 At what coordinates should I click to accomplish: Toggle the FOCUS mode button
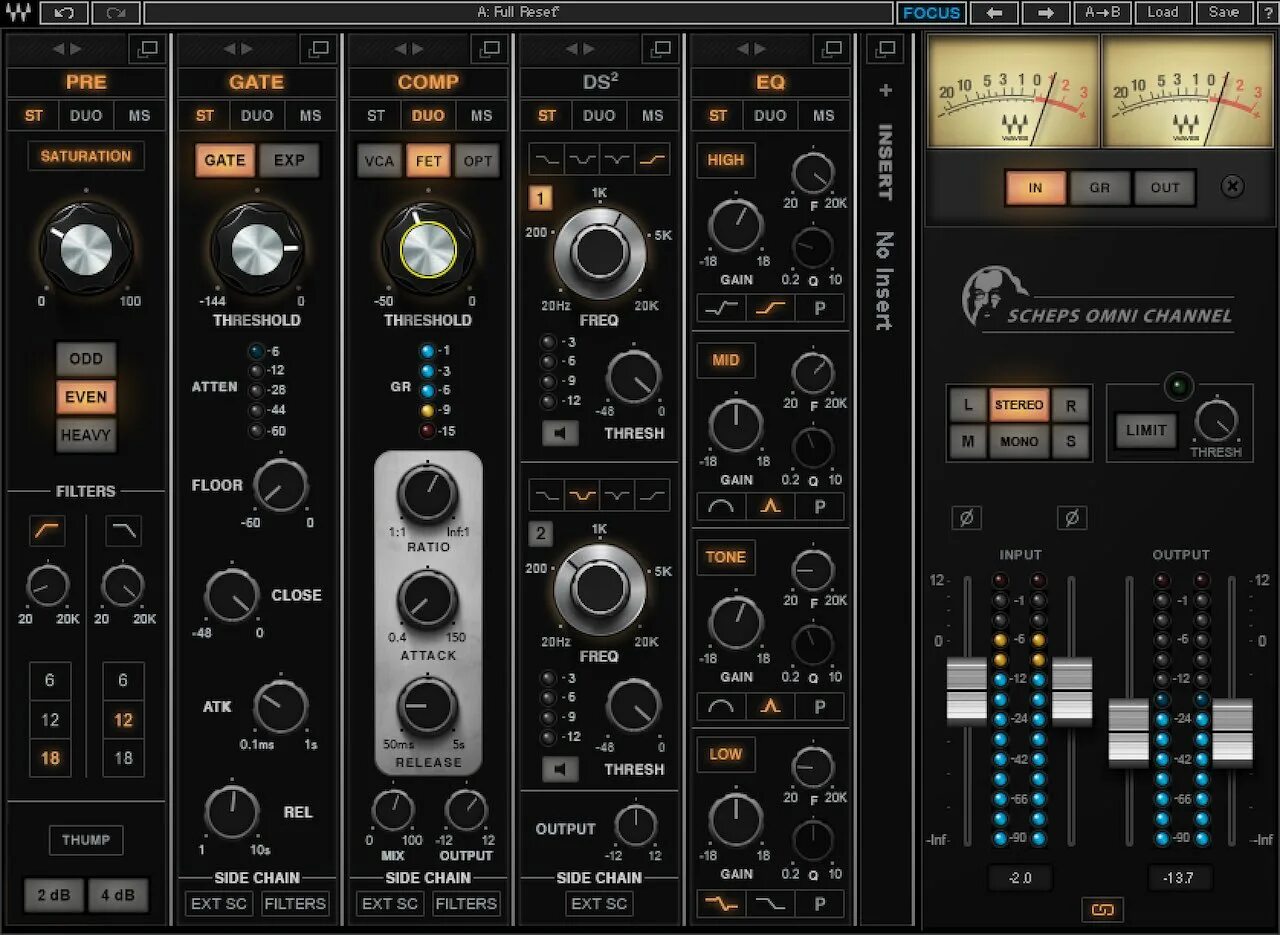point(932,13)
